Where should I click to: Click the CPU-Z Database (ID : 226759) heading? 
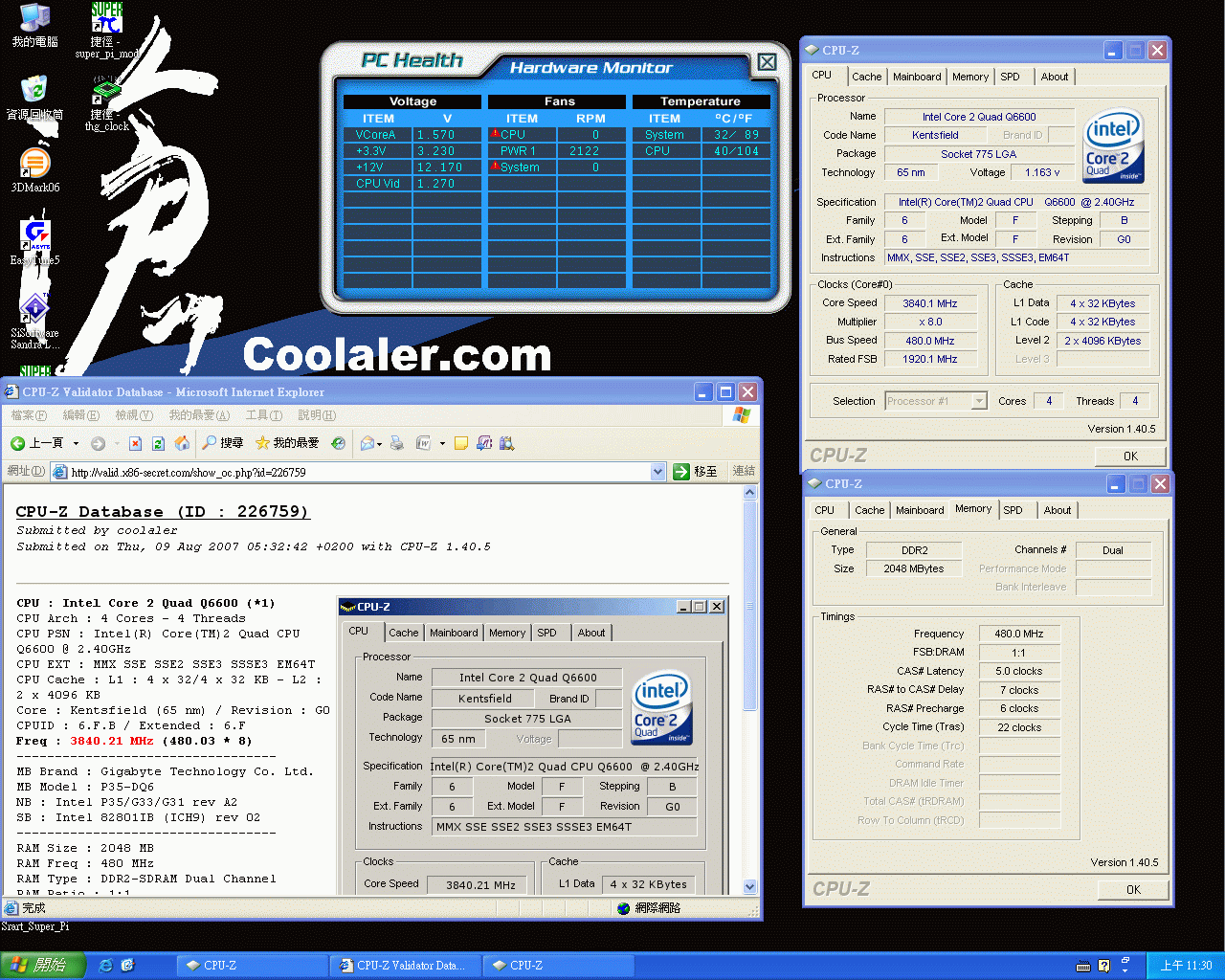click(x=163, y=512)
